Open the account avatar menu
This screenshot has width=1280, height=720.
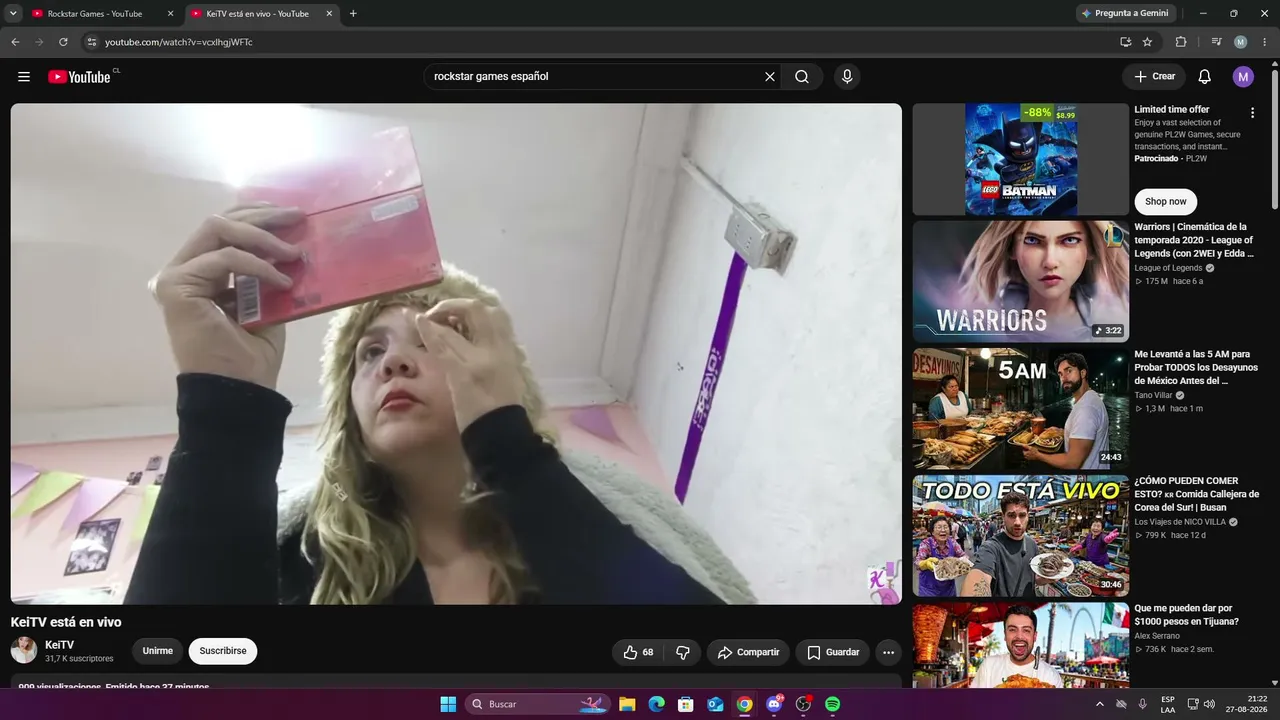click(1243, 77)
